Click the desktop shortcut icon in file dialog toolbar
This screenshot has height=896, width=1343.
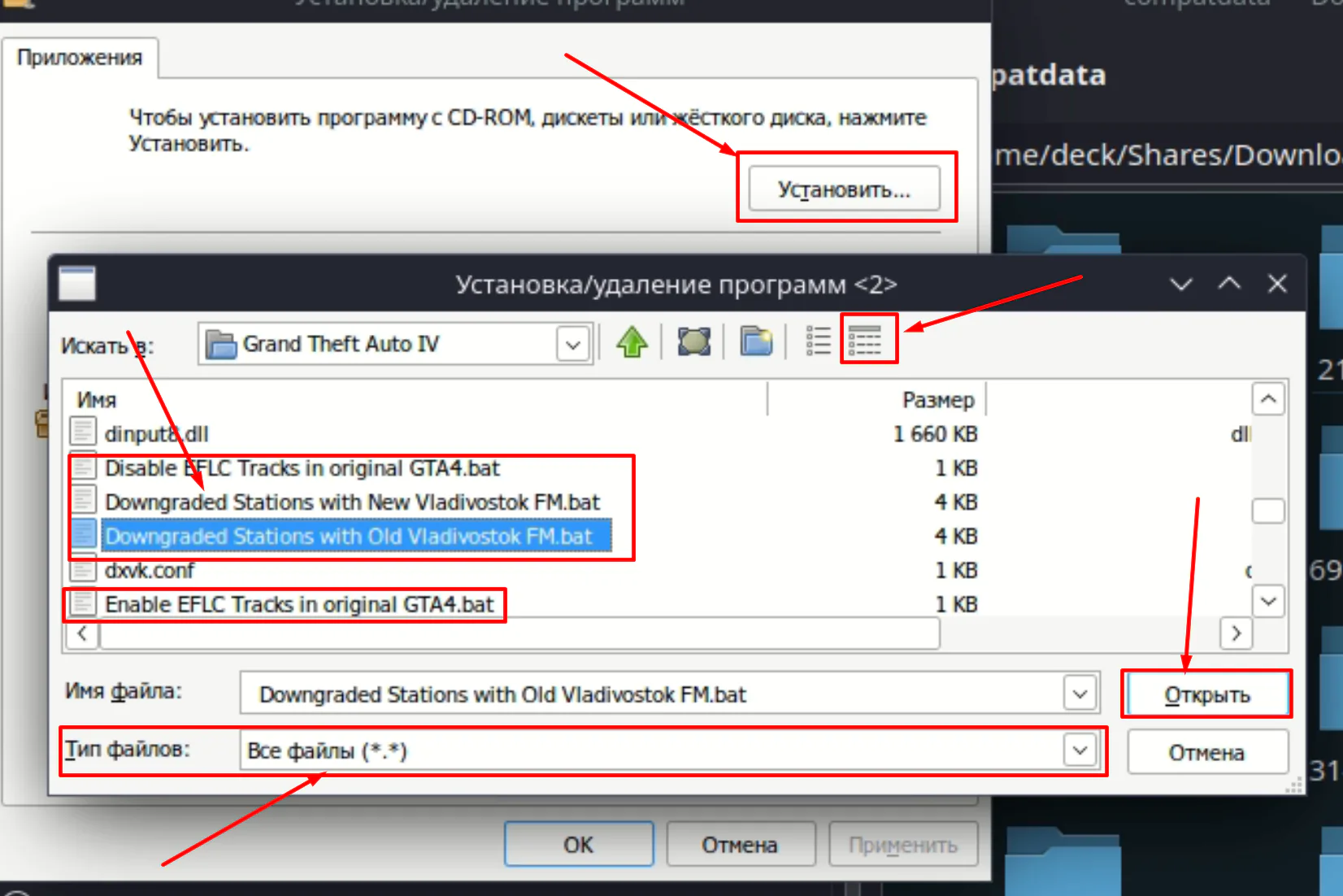pyautogui.click(x=694, y=342)
